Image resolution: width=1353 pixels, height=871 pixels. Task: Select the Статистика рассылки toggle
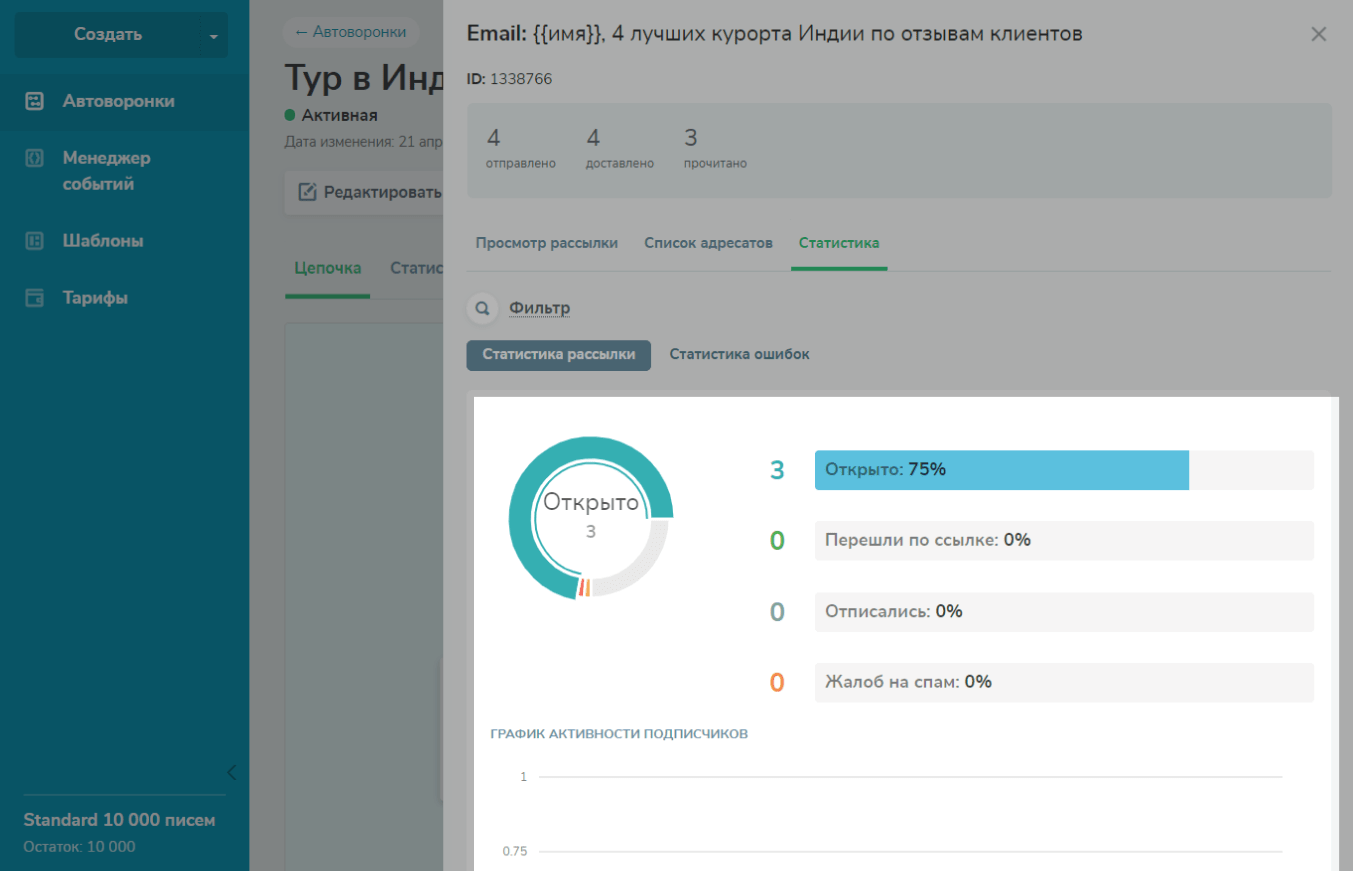tap(558, 355)
